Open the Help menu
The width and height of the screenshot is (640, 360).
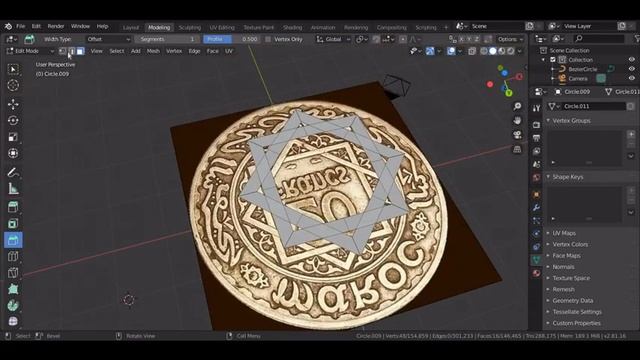[x=102, y=26]
